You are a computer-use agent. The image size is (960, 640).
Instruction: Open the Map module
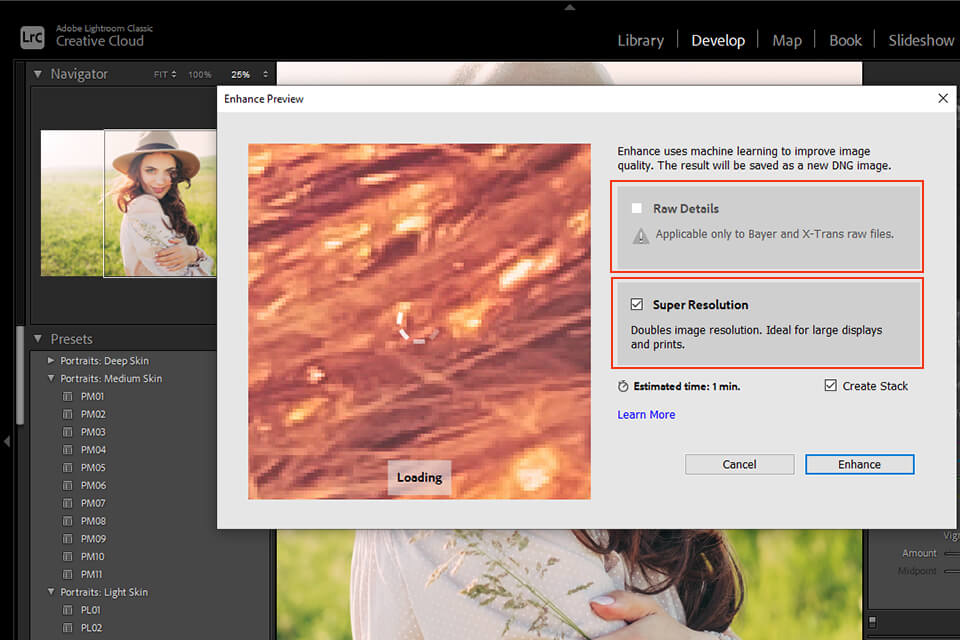787,40
